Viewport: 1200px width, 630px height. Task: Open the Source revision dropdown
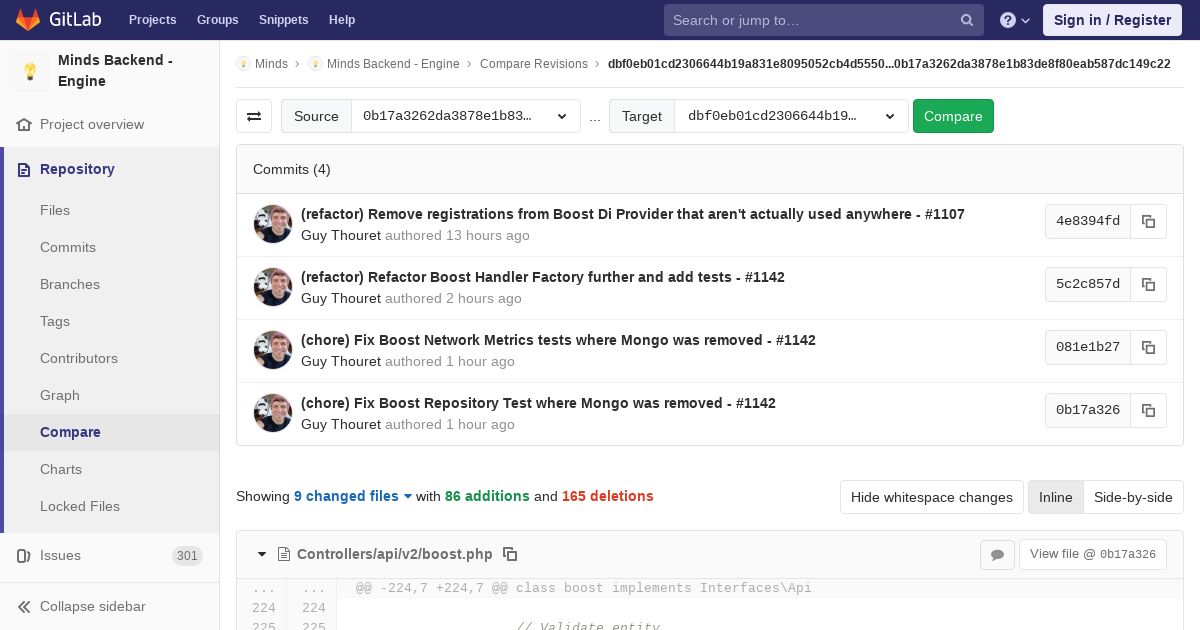(465, 116)
